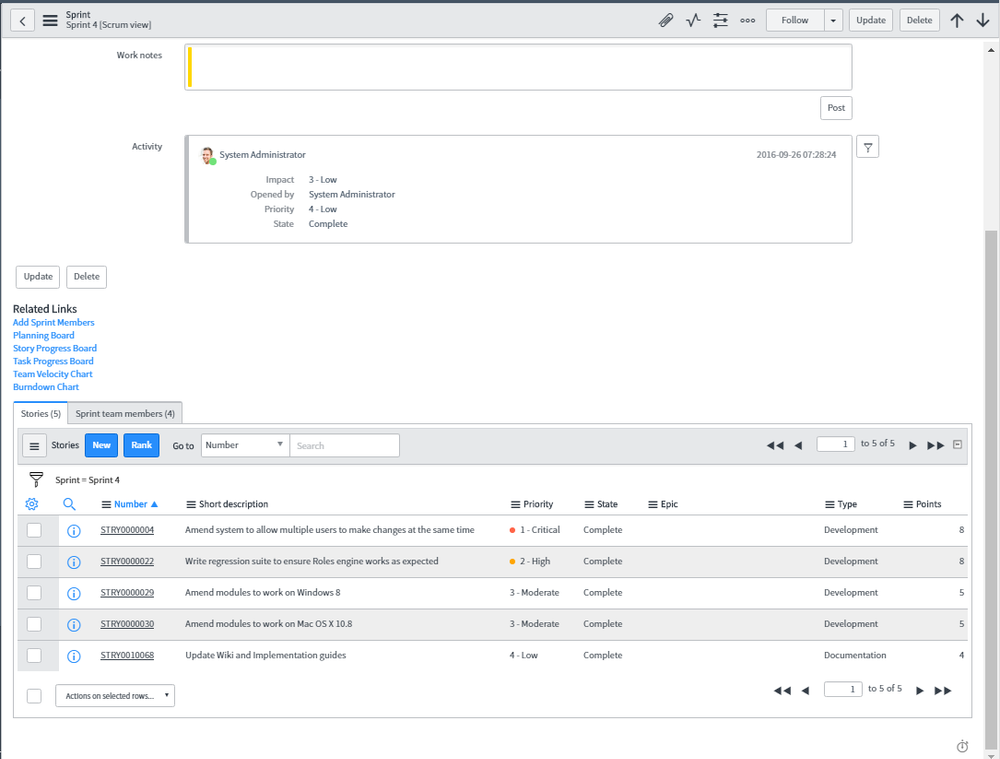Open the activity stream icon in the header

click(693, 20)
